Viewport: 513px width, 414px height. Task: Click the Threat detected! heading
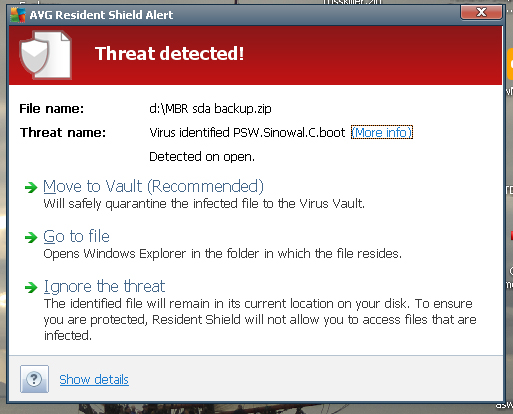[169, 53]
